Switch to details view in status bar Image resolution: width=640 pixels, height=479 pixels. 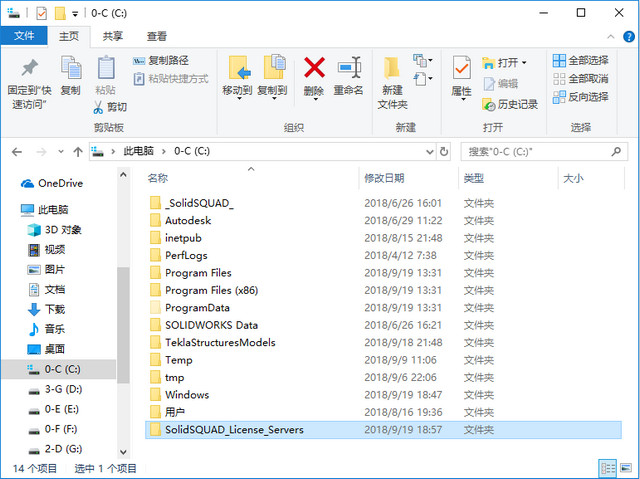point(607,468)
